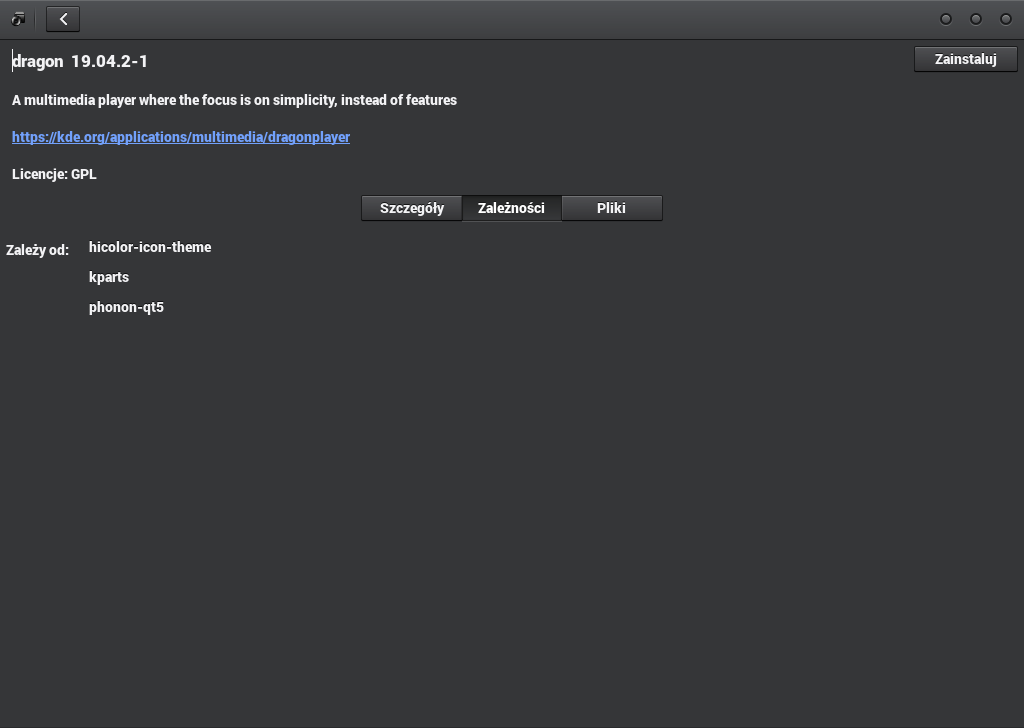Click the kparts dependency
Viewport: 1024px width, 728px height.
point(109,277)
